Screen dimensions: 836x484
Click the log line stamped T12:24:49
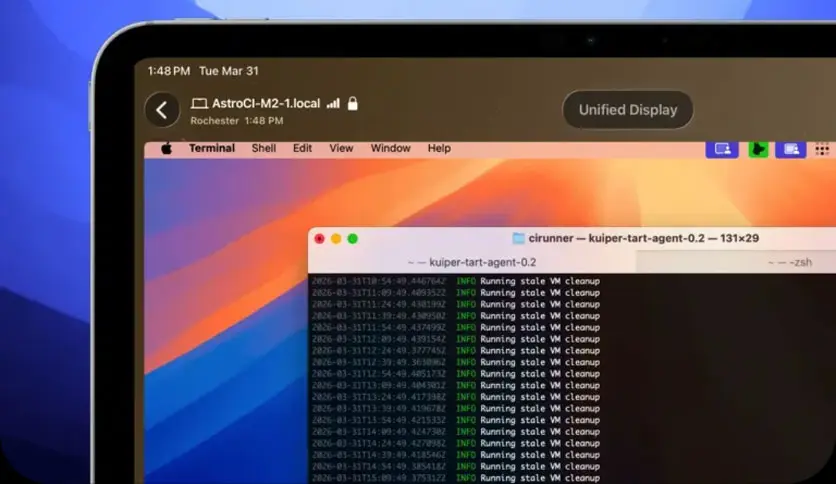coord(456,351)
